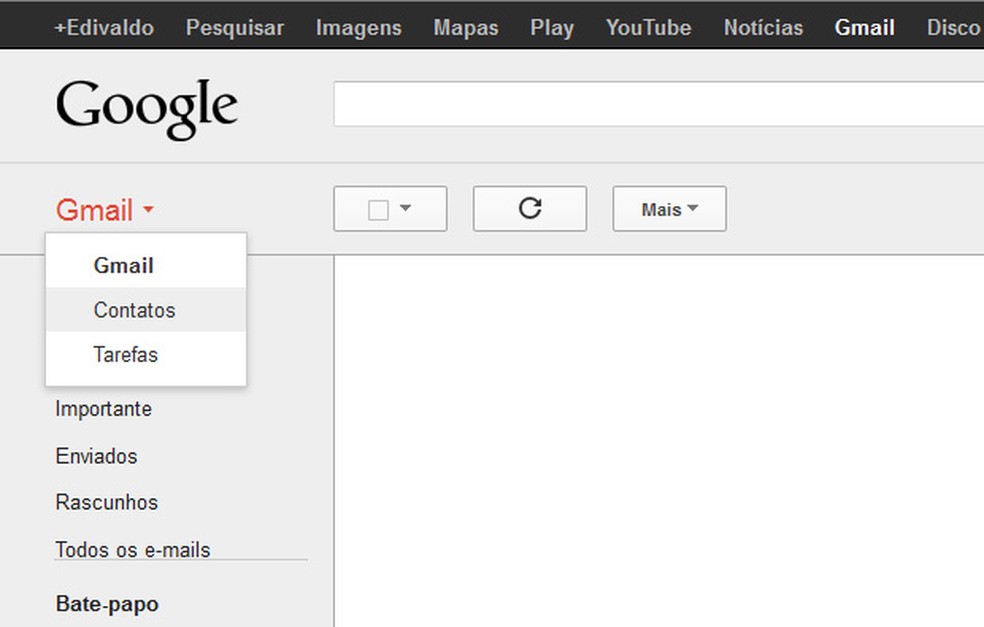Open Imagens in the top bar
The height and width of the screenshot is (627, 984).
(x=358, y=28)
